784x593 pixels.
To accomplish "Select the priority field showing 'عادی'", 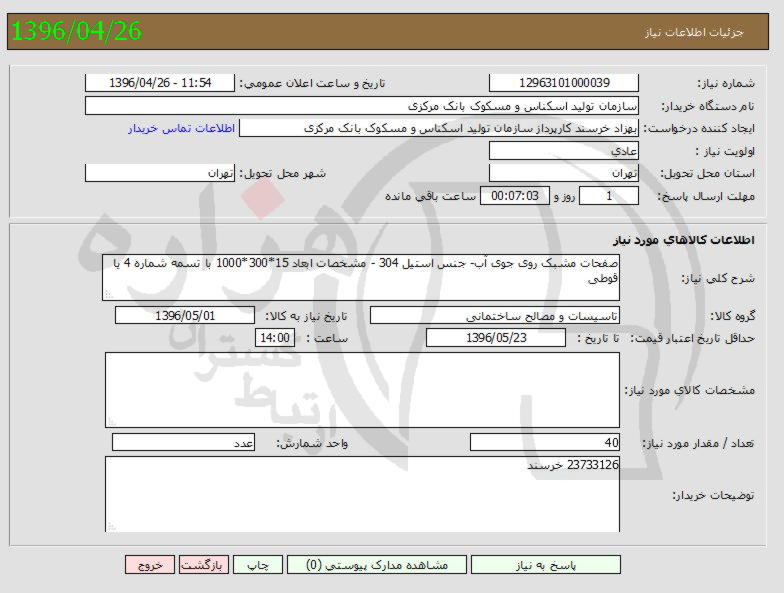I will pyautogui.click(x=564, y=151).
